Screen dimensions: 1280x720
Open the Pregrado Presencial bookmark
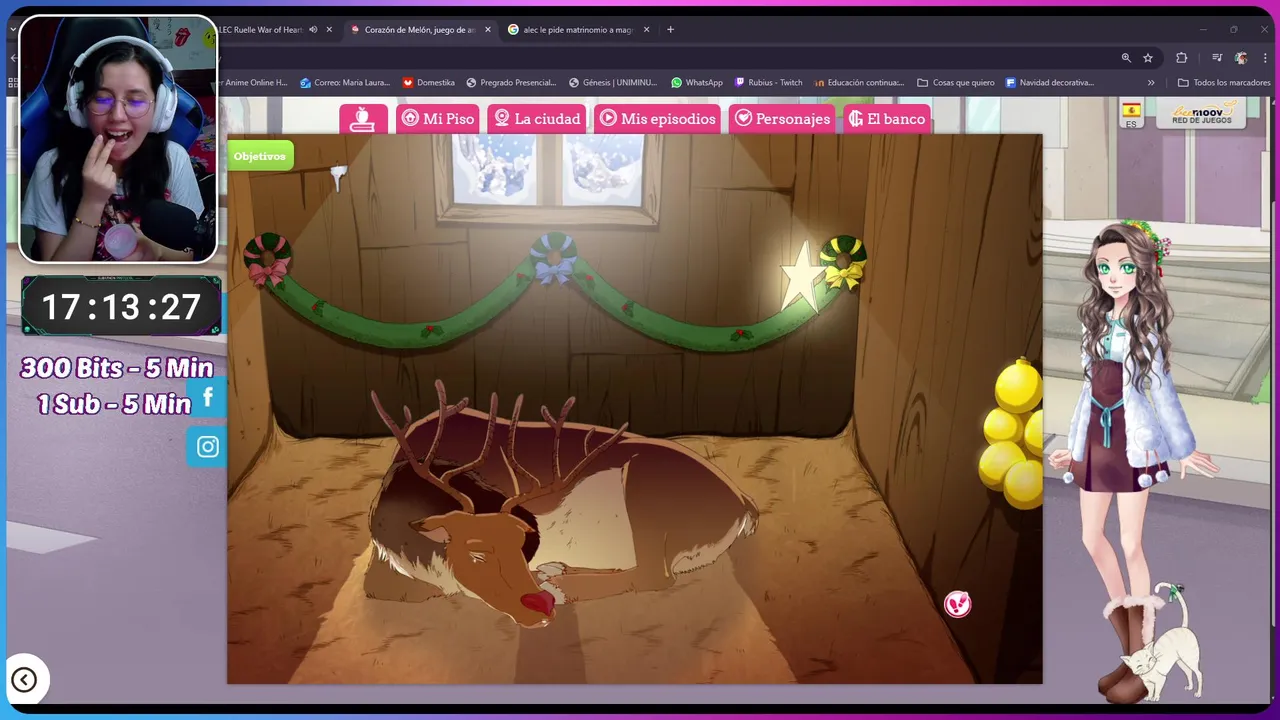pyautogui.click(x=511, y=83)
